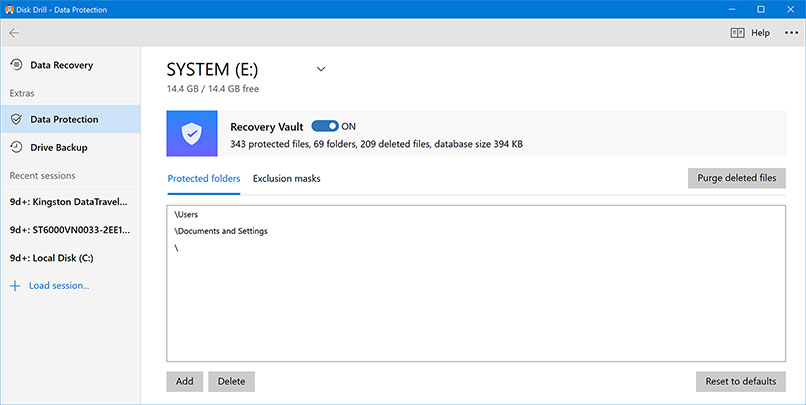The image size is (806, 405).
Task: Switch to the Exclusion masks tab
Action: [x=286, y=179]
